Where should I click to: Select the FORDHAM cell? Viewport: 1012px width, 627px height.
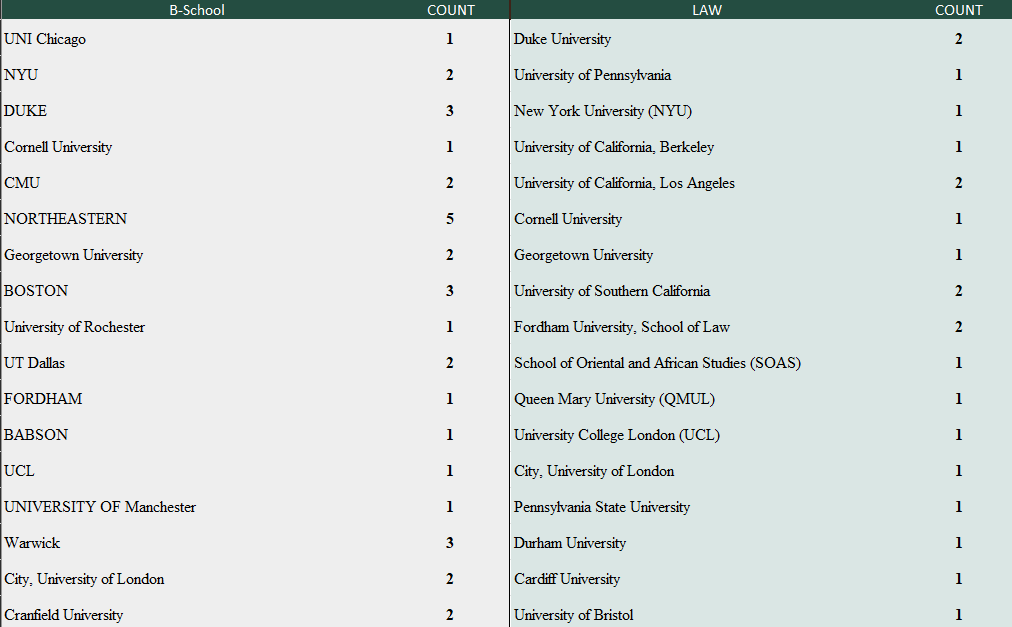(43, 399)
